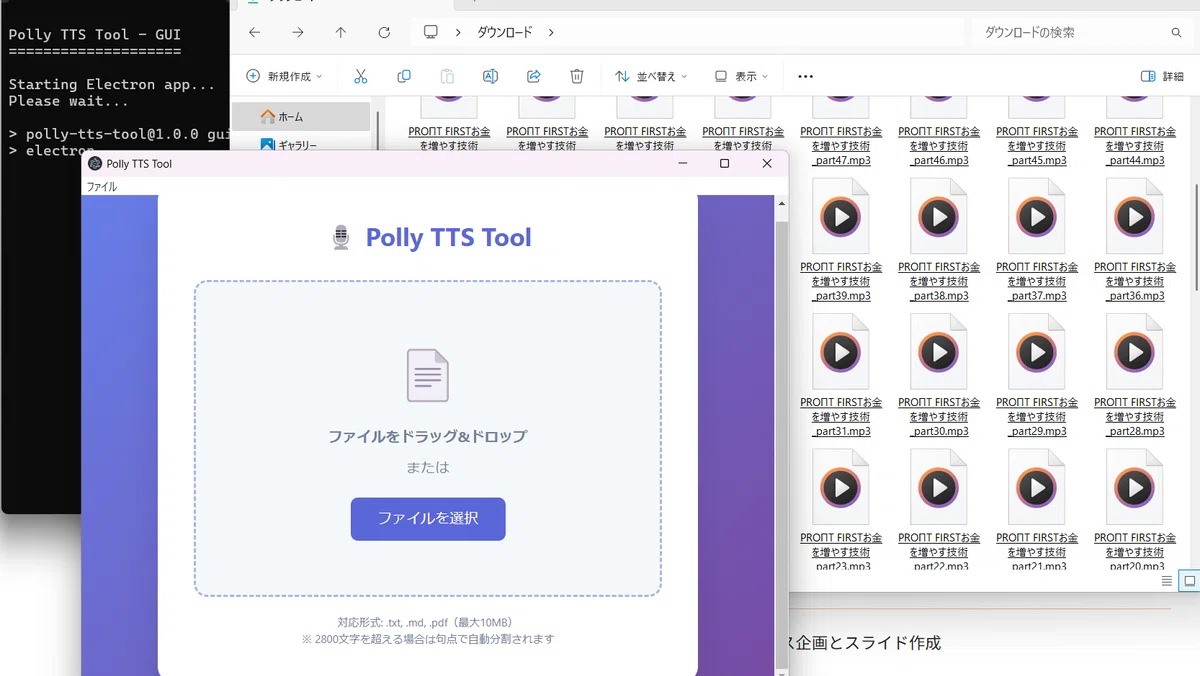Click the search magnifier icon in Explorer
Viewport: 1200px width, 676px height.
1176,33
